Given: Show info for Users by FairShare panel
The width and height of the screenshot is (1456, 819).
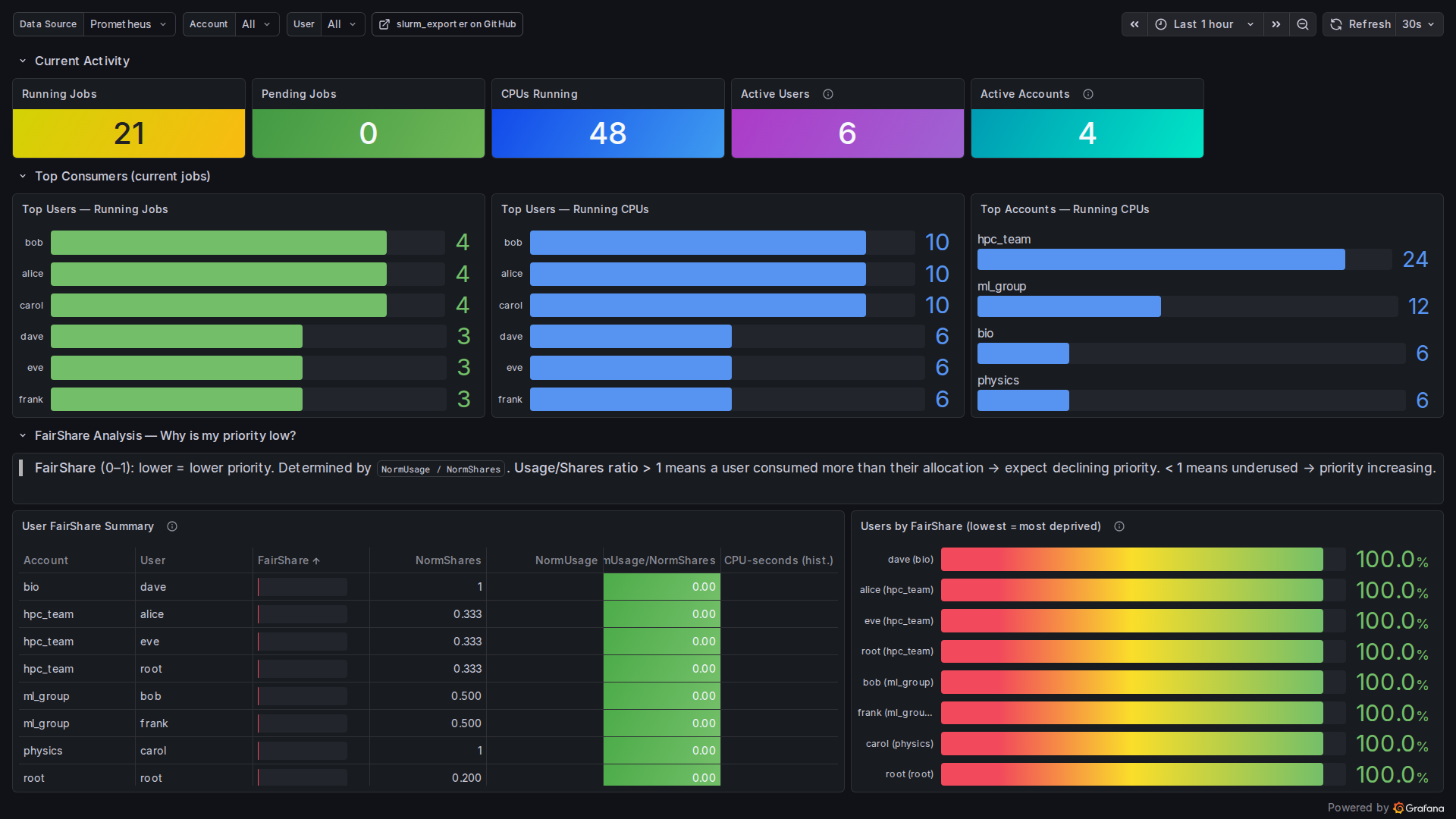Looking at the screenshot, I should [1119, 526].
